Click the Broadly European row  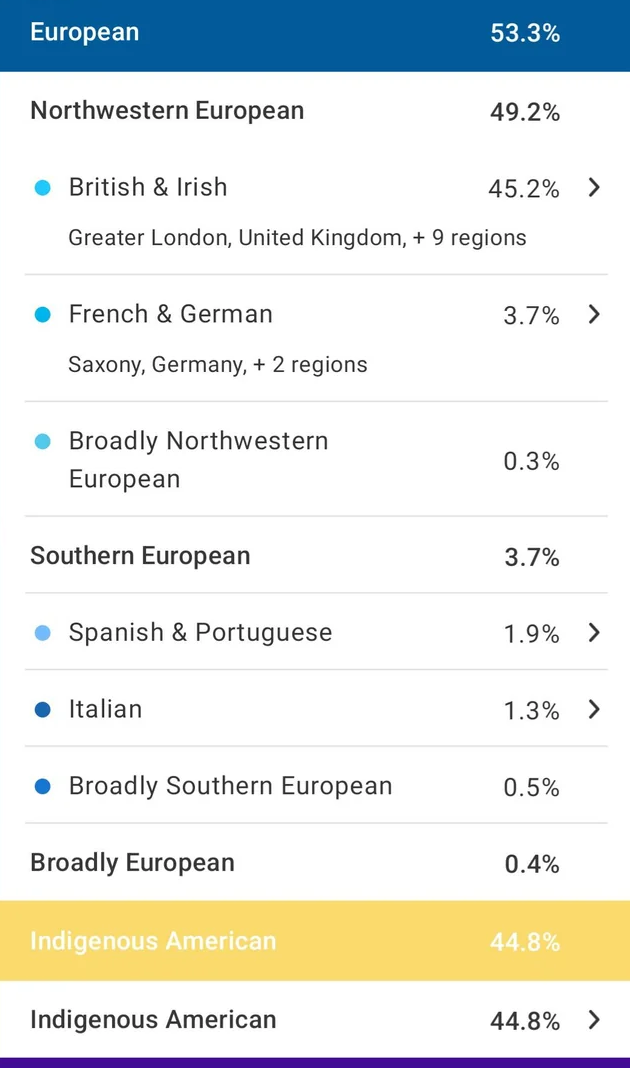(315, 863)
